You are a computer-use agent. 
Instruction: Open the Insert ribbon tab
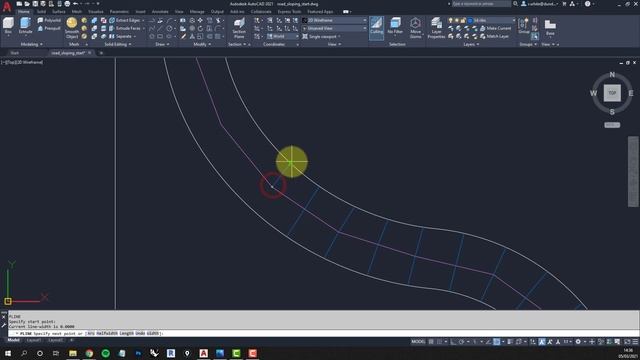(140, 11)
